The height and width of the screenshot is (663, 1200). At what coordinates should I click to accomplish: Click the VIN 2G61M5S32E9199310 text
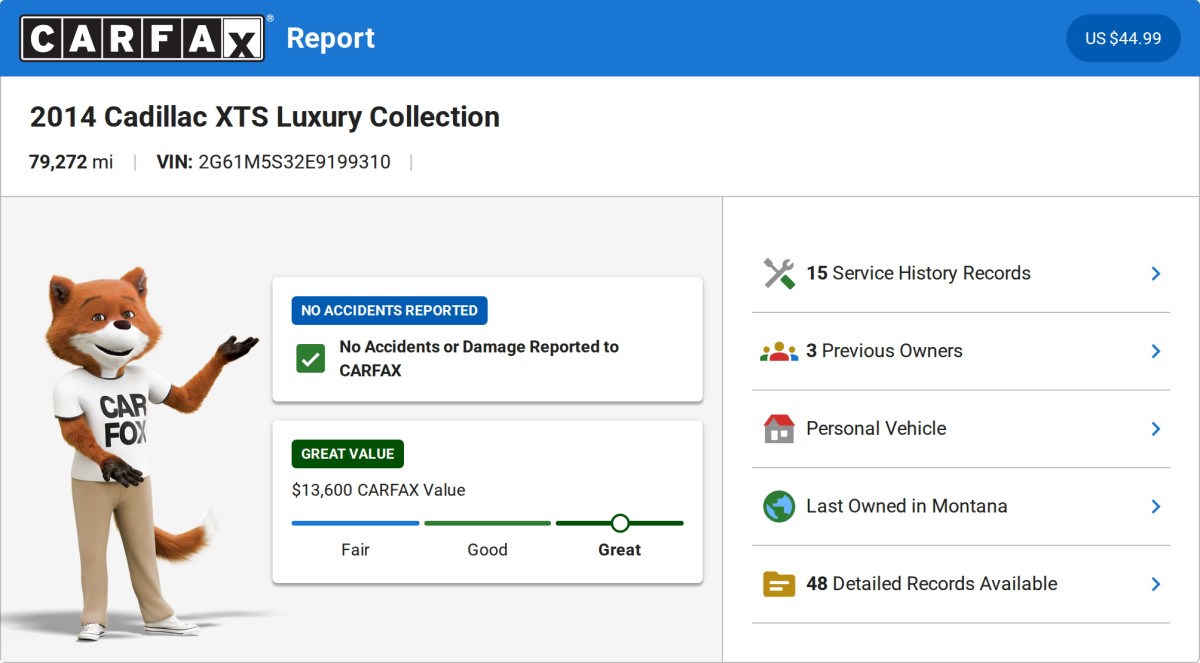pos(274,161)
